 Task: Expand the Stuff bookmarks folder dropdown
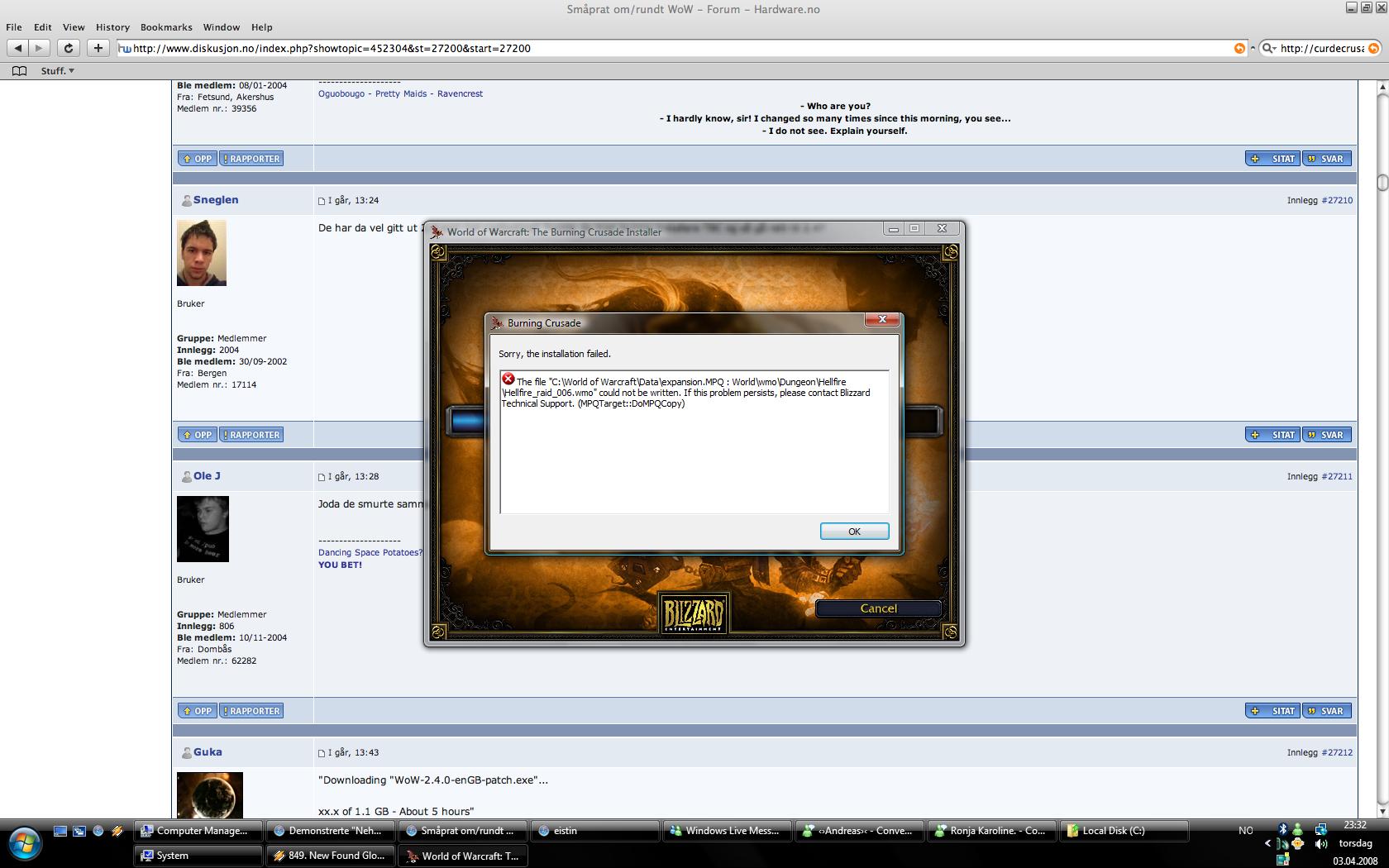coord(58,71)
